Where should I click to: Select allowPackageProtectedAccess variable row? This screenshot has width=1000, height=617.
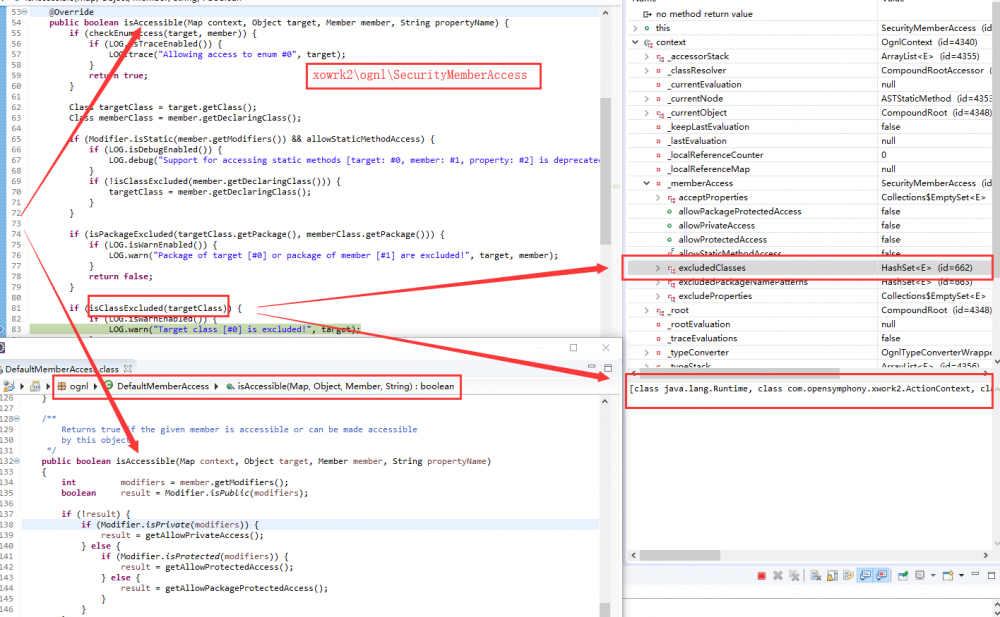pyautogui.click(x=809, y=211)
